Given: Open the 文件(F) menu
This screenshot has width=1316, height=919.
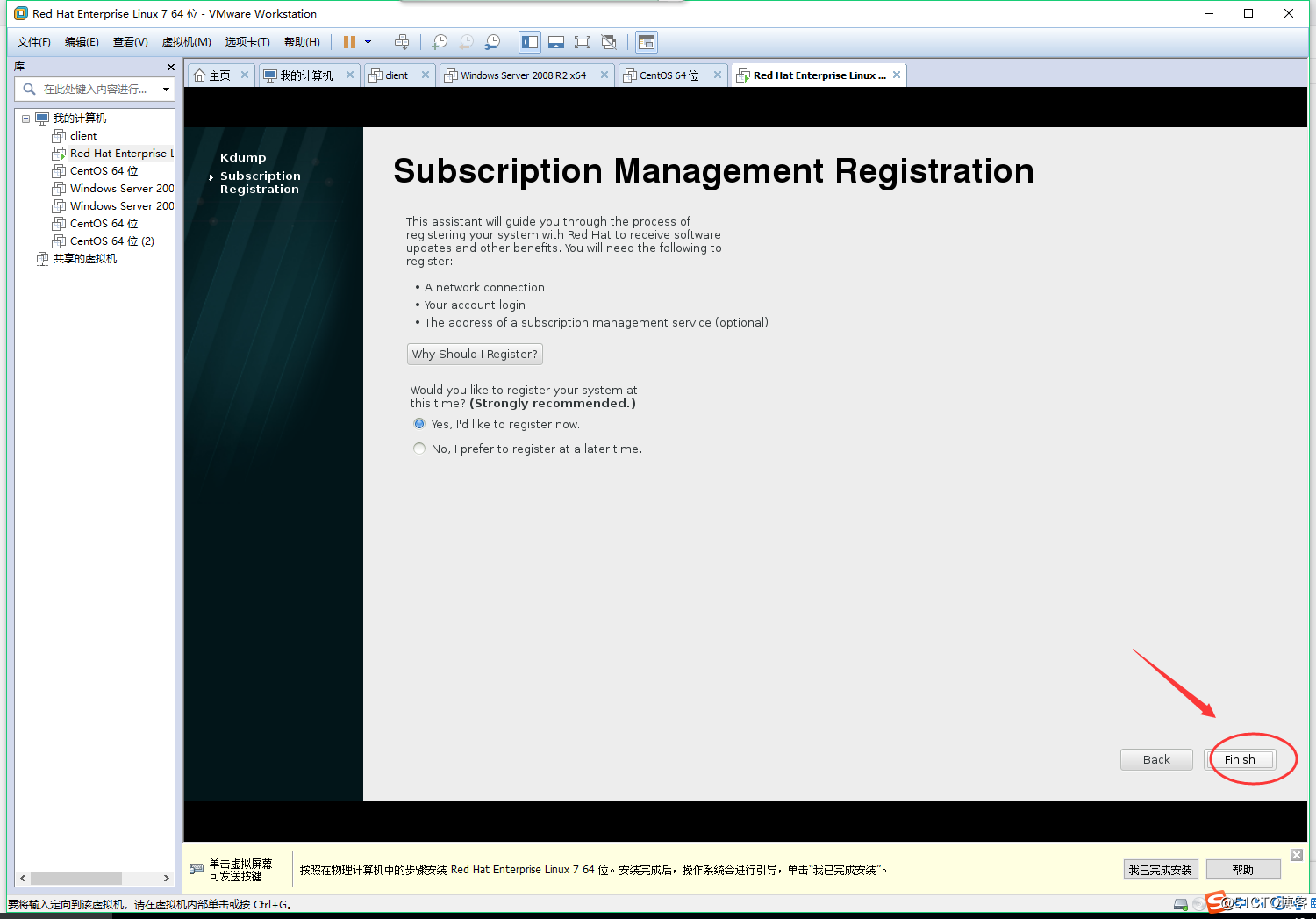Looking at the screenshot, I should [34, 42].
